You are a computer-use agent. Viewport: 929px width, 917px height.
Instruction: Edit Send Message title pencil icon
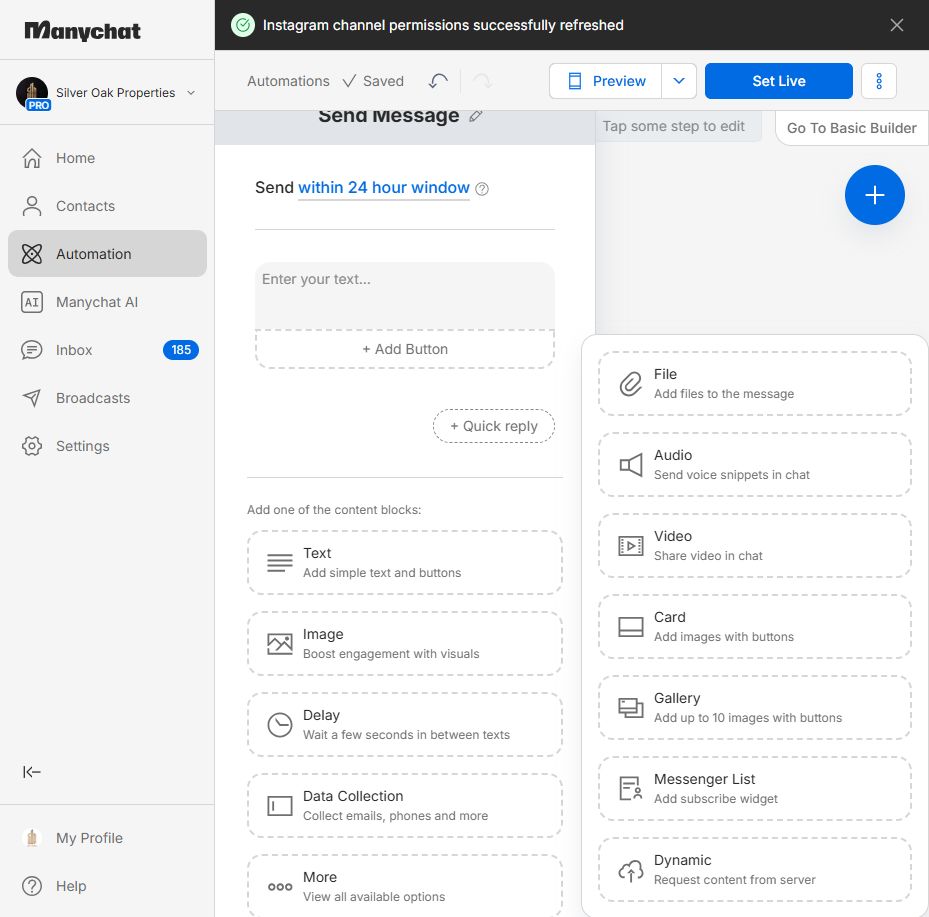point(475,116)
